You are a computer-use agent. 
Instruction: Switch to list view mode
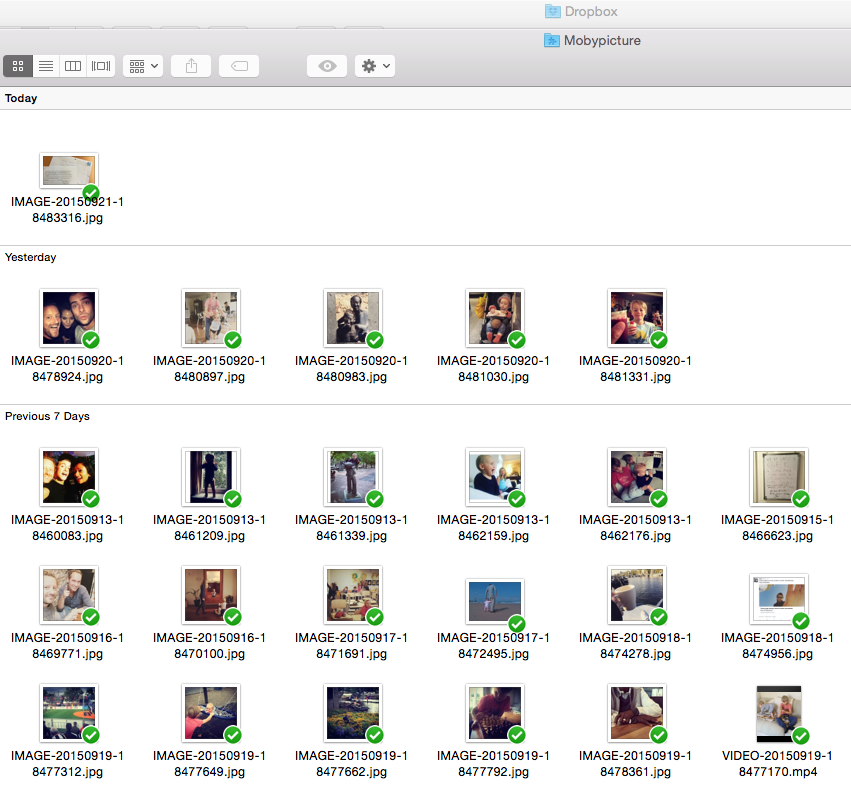coord(46,66)
